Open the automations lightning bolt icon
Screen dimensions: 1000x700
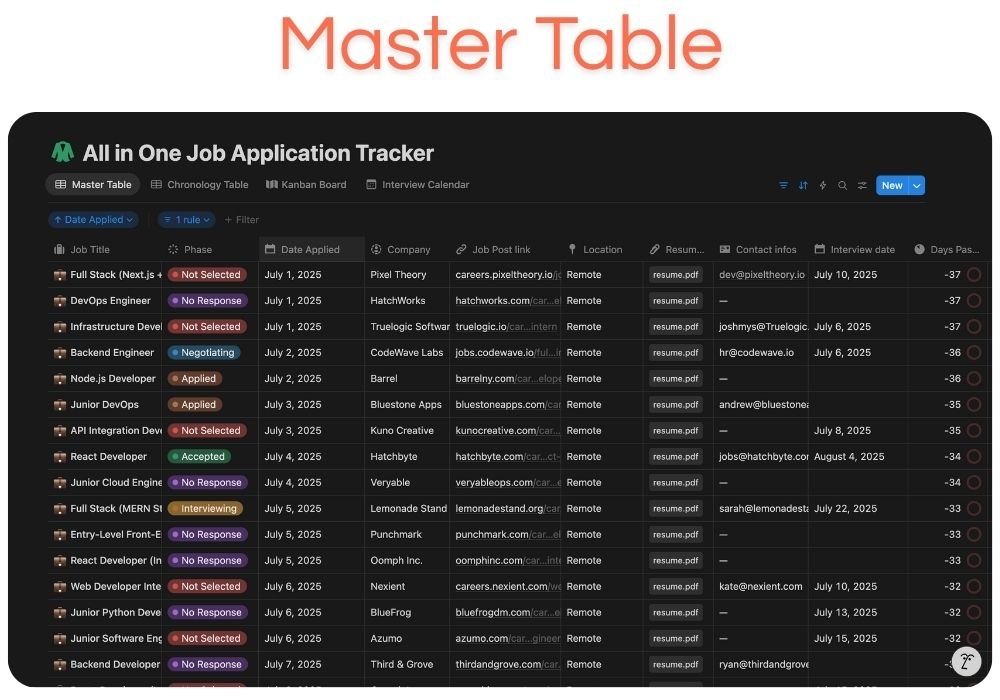[x=823, y=185]
